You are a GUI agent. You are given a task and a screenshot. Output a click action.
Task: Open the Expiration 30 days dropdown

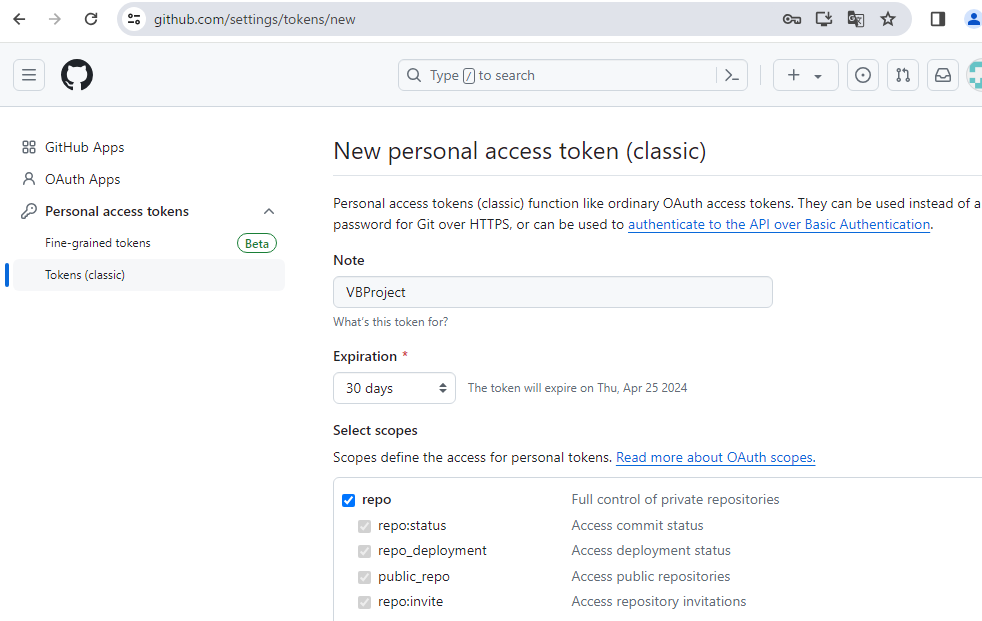[x=394, y=388]
